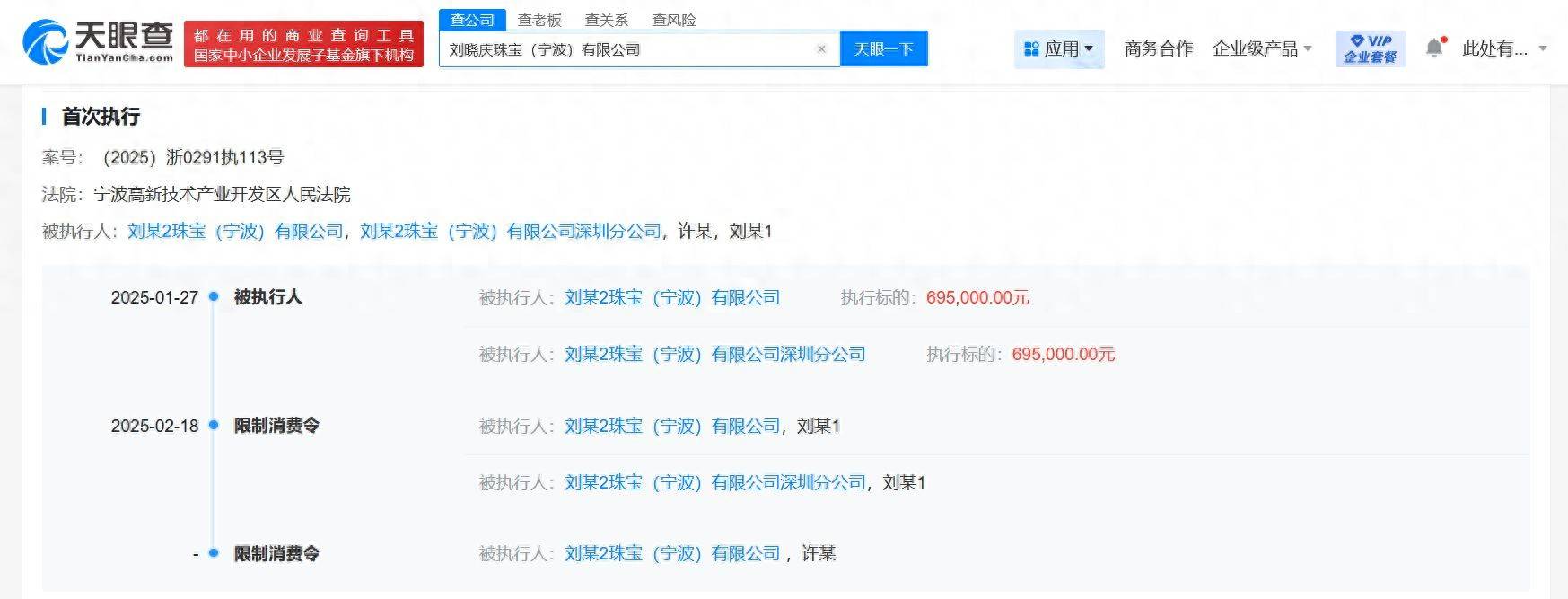This screenshot has width=1568, height=599.
Task: Click the date 2025-01-27
Action: click(154, 297)
